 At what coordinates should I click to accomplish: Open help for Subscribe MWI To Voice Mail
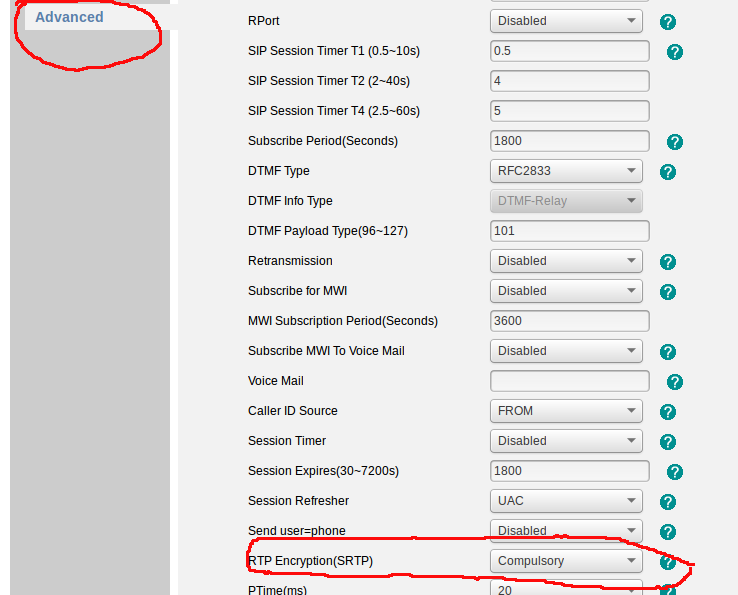click(668, 352)
